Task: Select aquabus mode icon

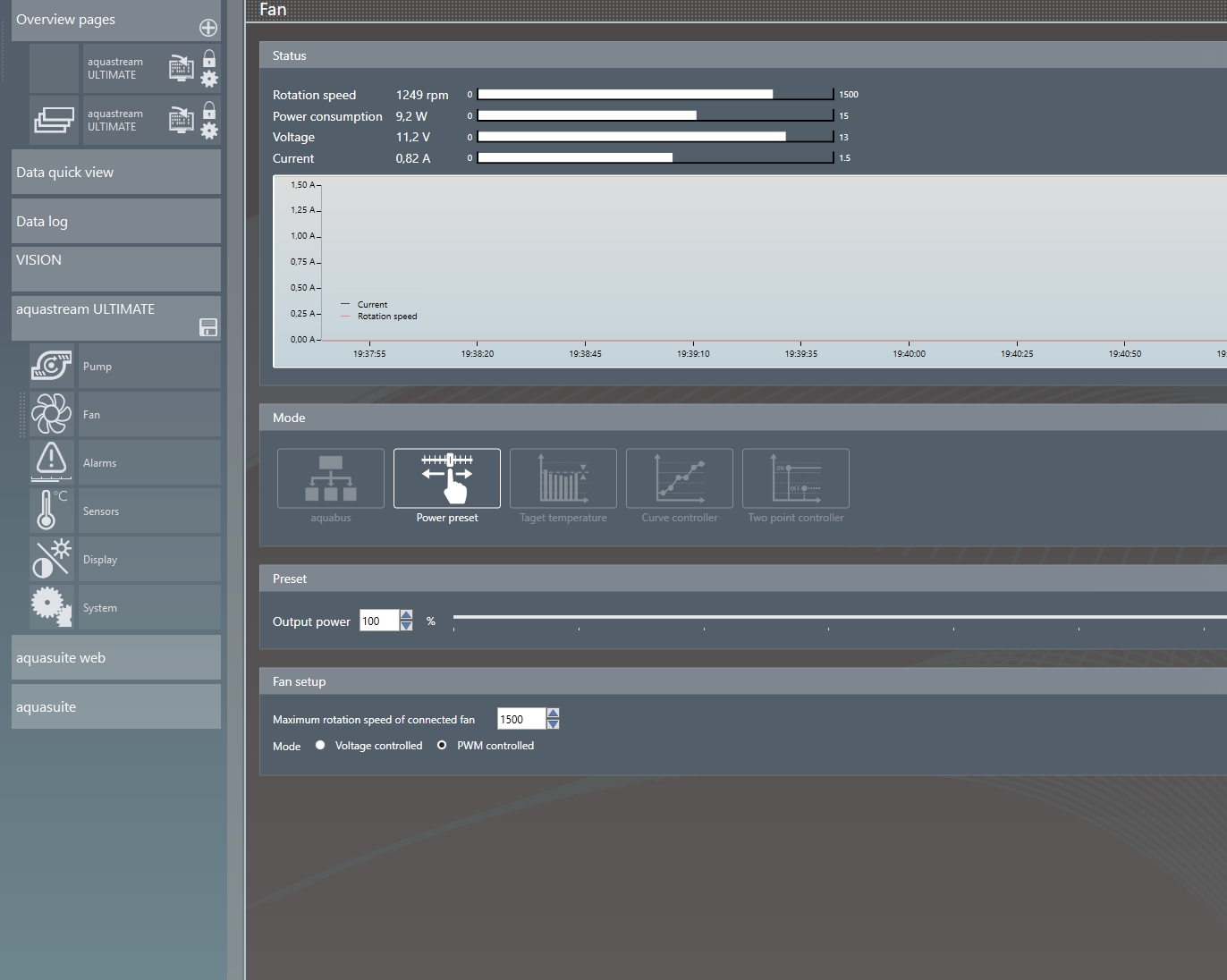Action: (331, 478)
